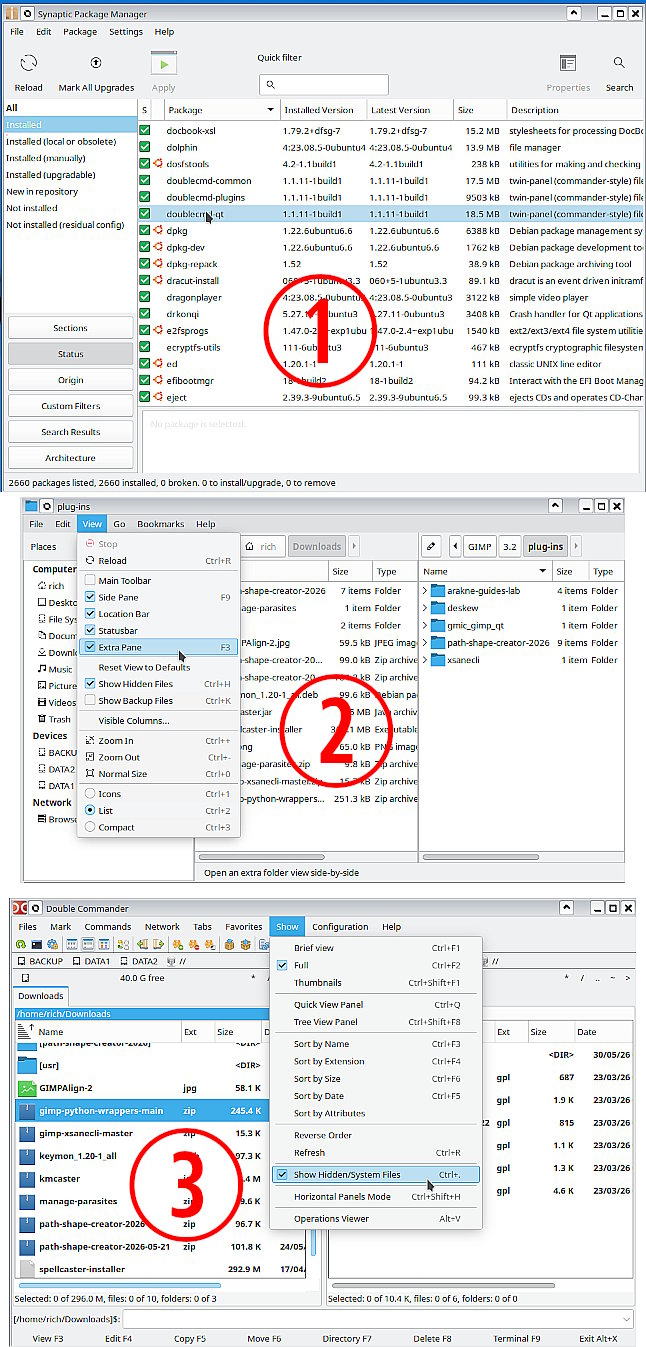Uncheck Statusbar in View menu

90,631
